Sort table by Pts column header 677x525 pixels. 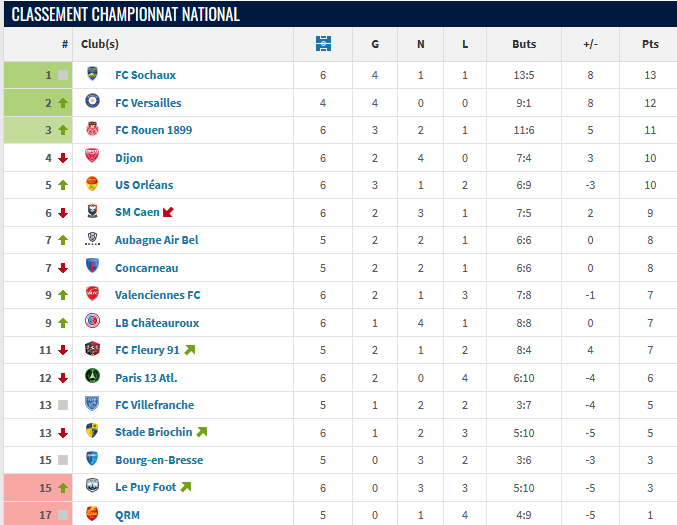point(651,44)
